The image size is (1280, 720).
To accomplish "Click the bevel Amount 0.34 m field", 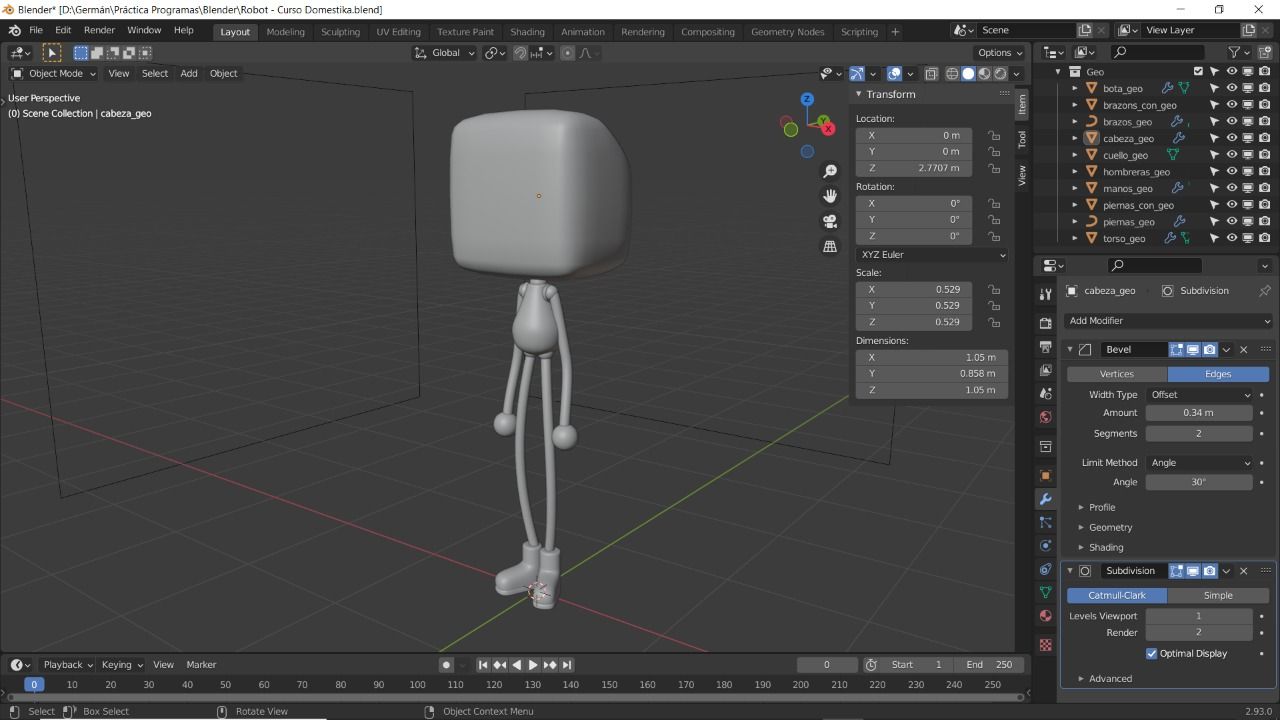I will pos(1199,413).
